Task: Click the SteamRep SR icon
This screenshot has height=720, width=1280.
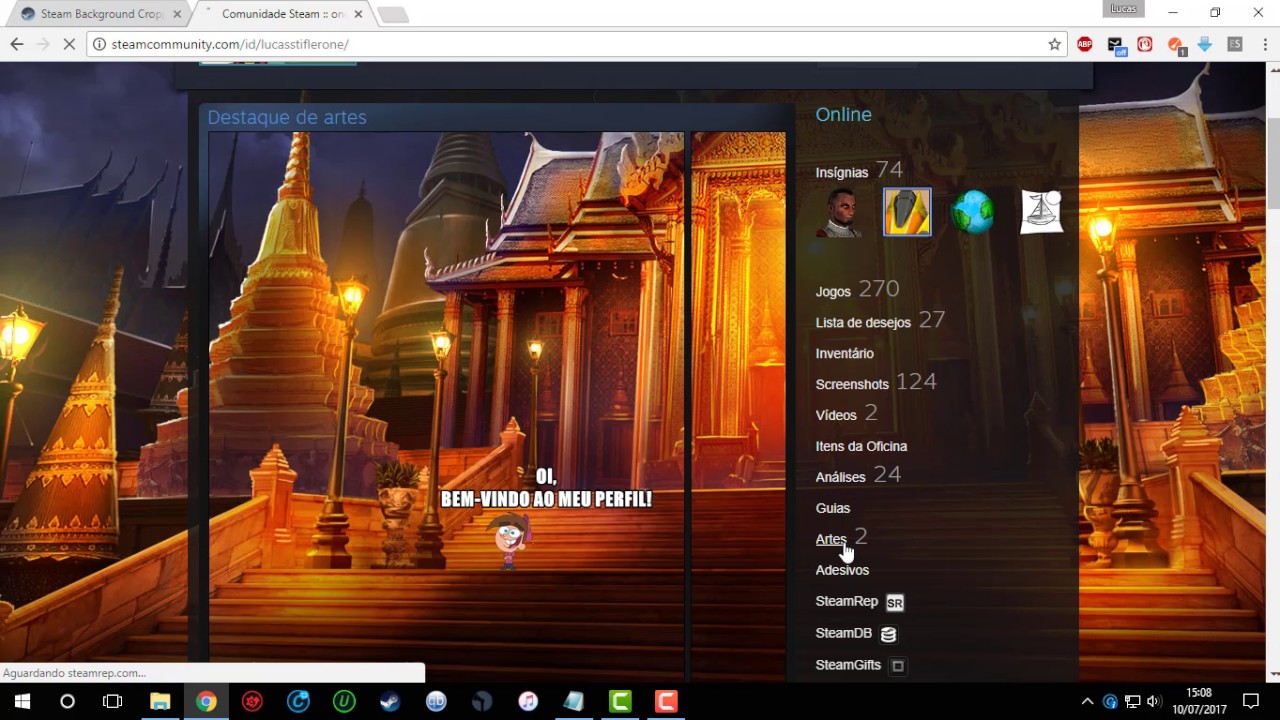Action: click(x=895, y=603)
